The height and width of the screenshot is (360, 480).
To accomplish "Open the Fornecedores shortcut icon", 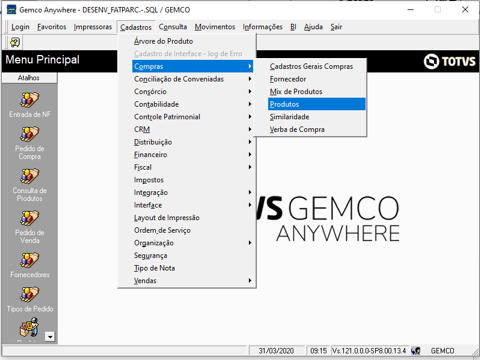I will pyautogui.click(x=29, y=260).
